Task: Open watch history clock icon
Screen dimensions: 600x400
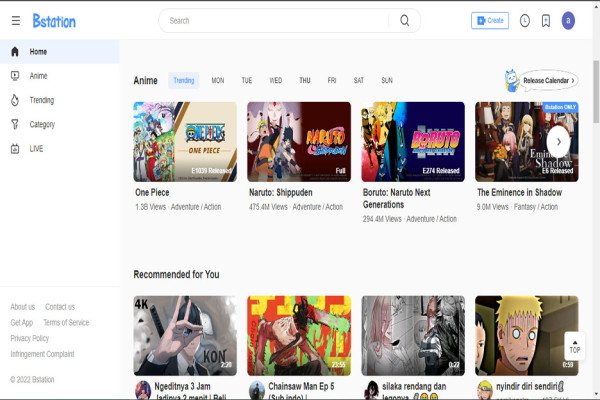Action: click(525, 21)
